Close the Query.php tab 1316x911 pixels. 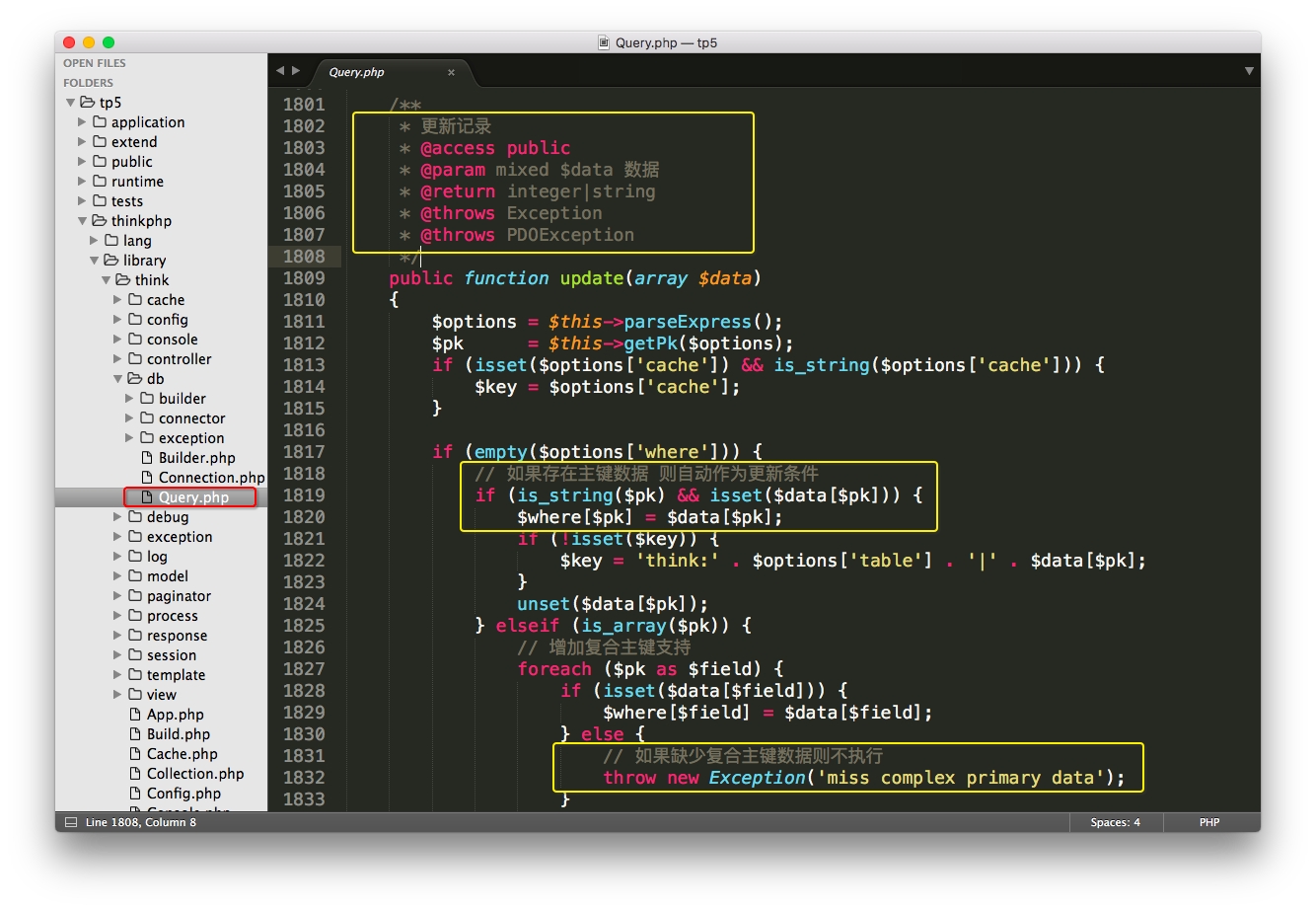coord(452,72)
